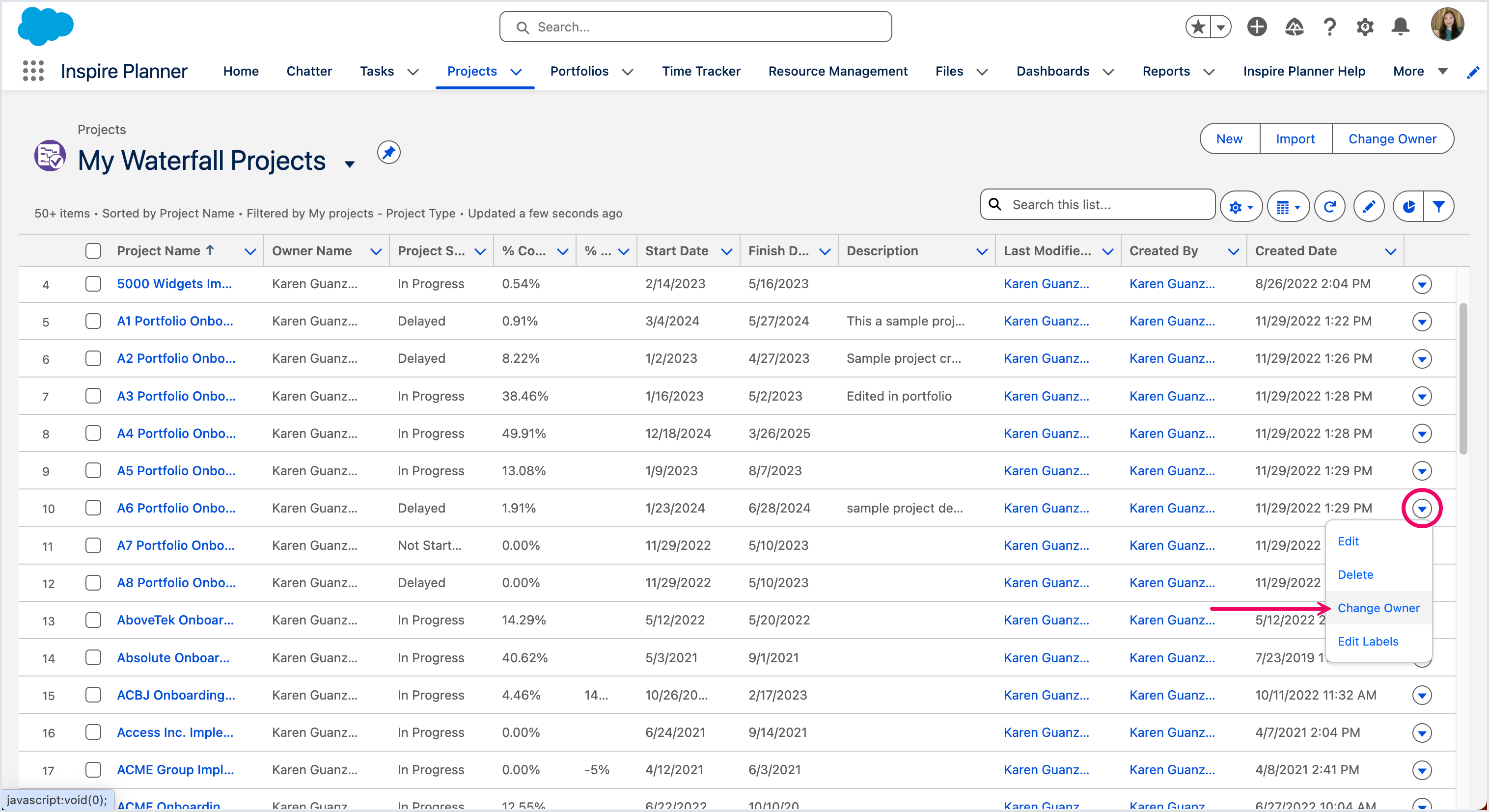Open the A5 Portfolio Onbo... project link
Viewport: 1489px width, 812px height.
tap(176, 471)
